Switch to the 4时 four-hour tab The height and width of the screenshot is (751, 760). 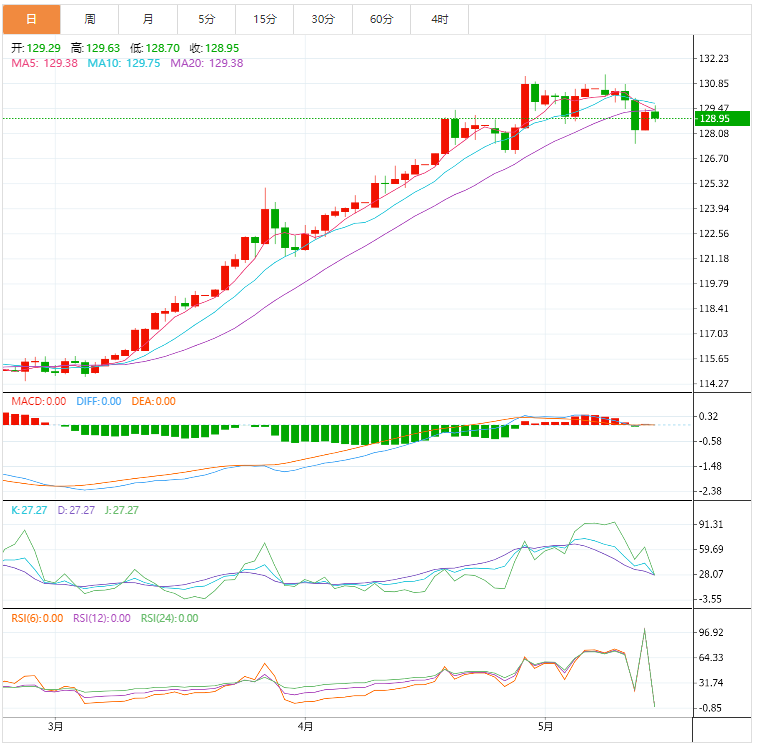(440, 19)
